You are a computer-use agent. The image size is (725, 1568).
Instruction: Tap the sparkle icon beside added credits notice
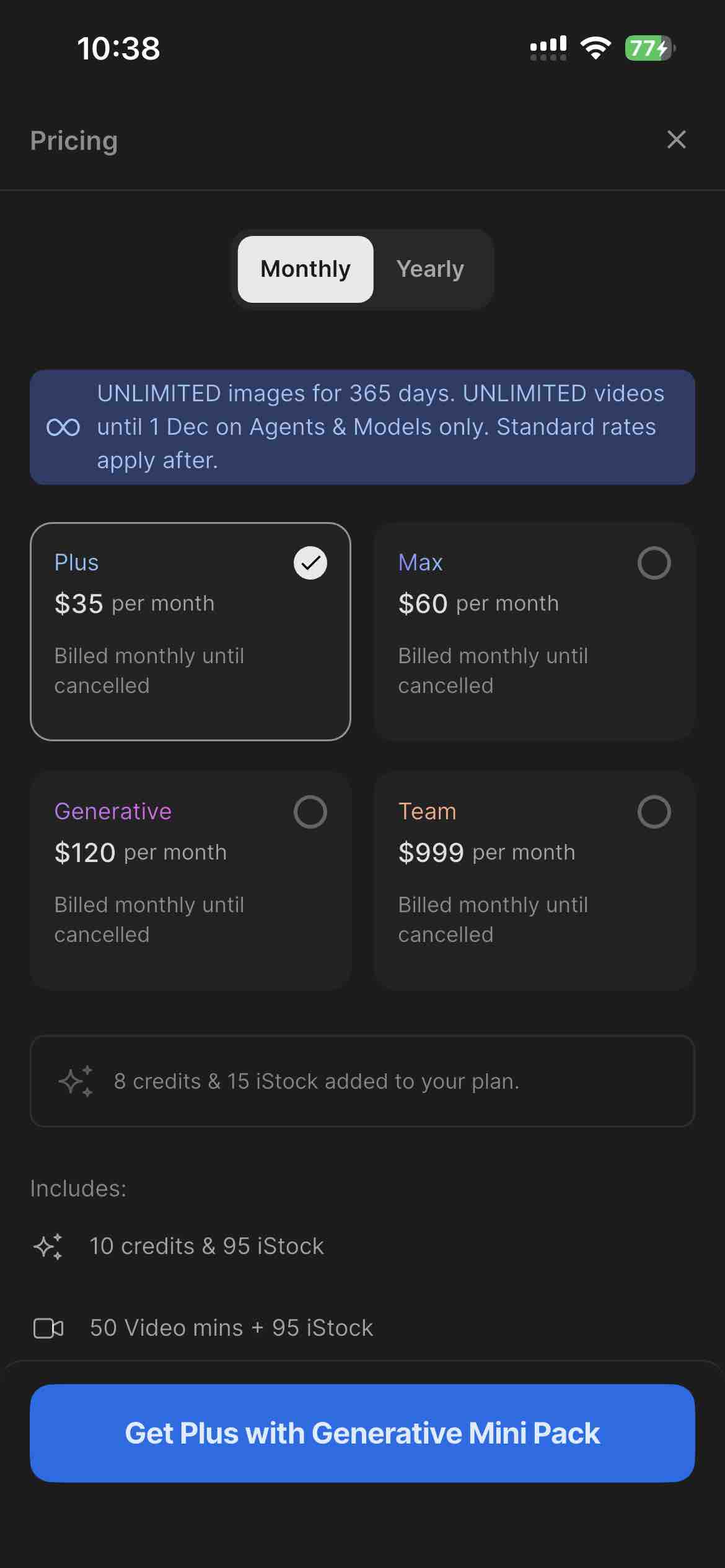(76, 1081)
